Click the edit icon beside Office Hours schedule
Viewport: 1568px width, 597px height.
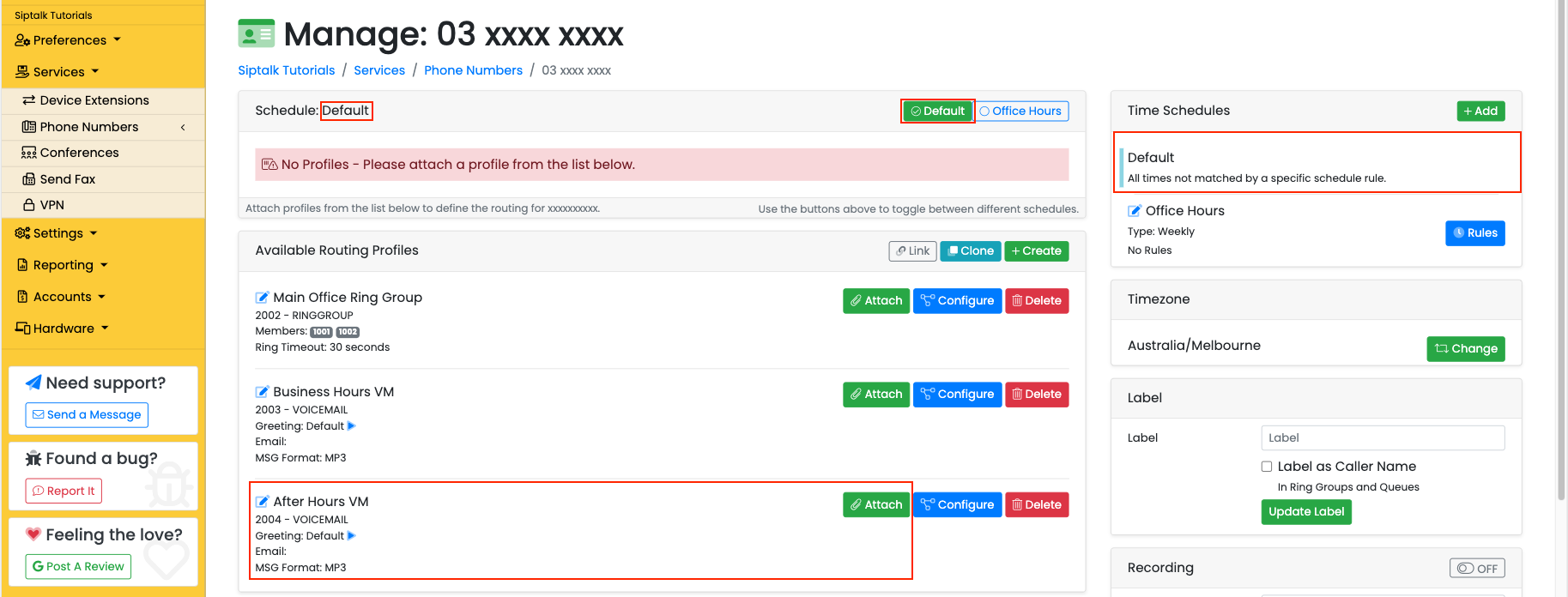[x=1135, y=211]
